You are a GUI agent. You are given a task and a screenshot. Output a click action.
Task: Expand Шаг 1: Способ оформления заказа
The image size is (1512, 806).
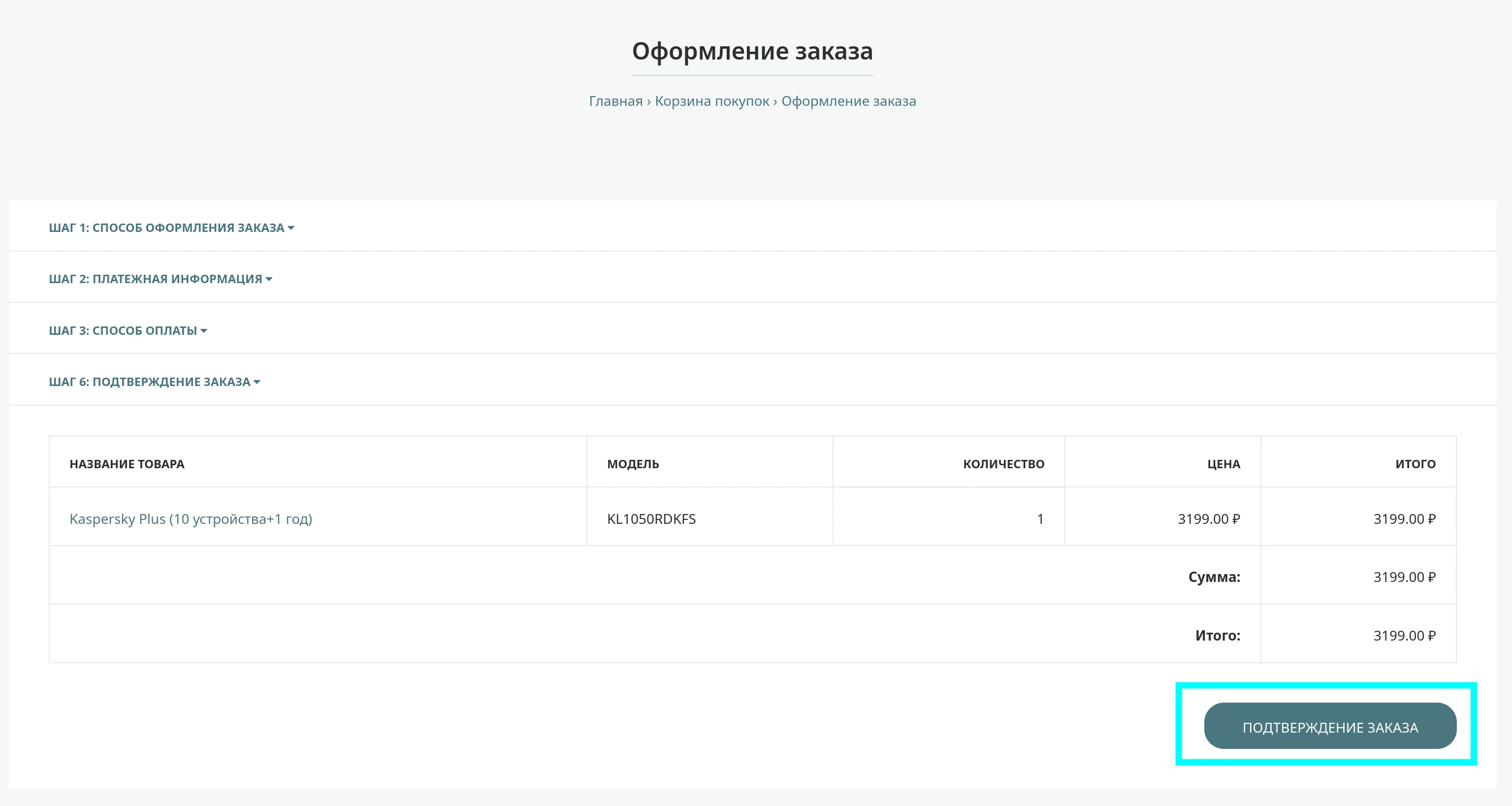click(166, 228)
